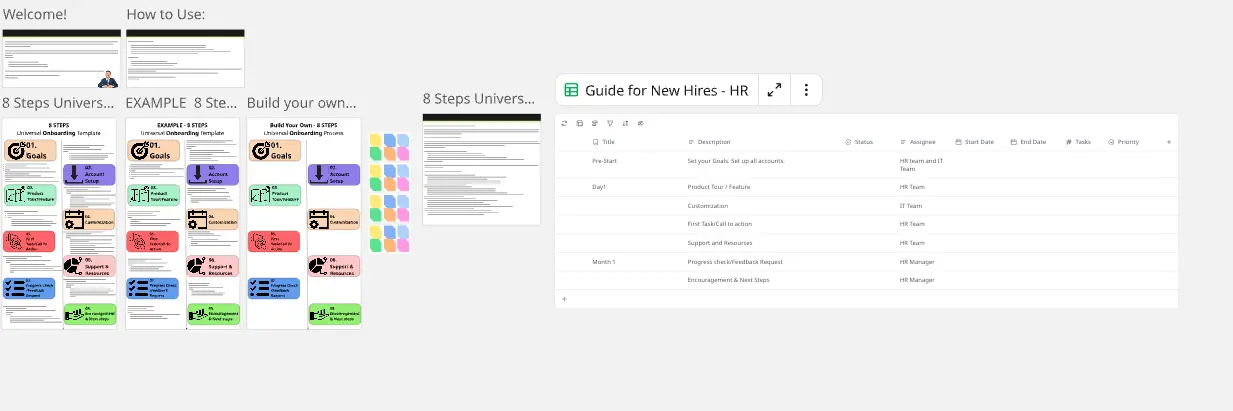Select green sticky note in topmost sticky cluster

click(x=375, y=155)
